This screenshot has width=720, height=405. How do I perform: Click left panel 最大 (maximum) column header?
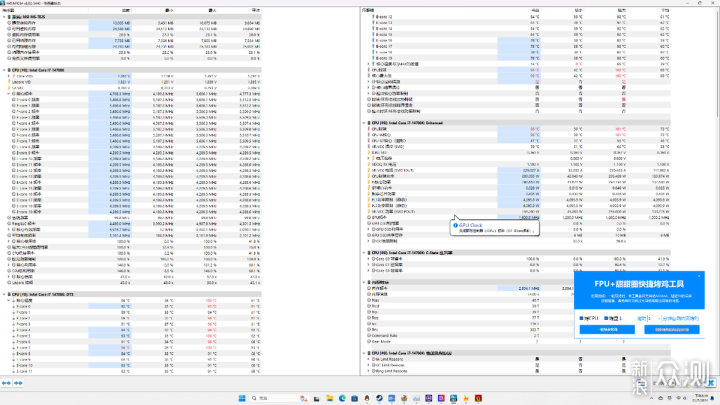212,10
